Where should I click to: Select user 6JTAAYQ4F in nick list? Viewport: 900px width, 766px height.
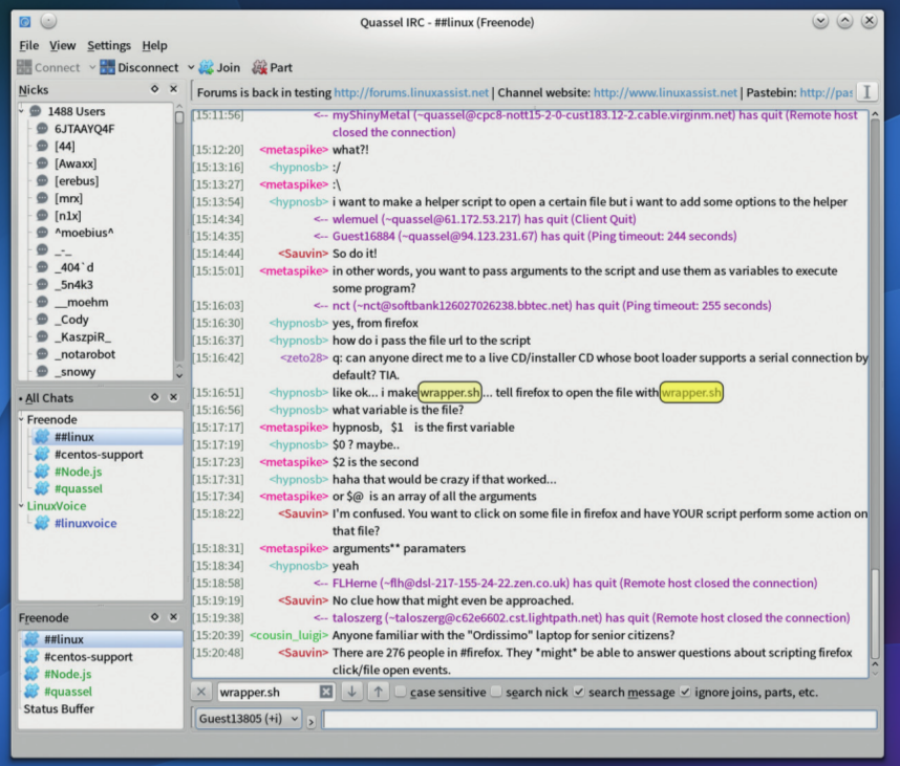[84, 129]
